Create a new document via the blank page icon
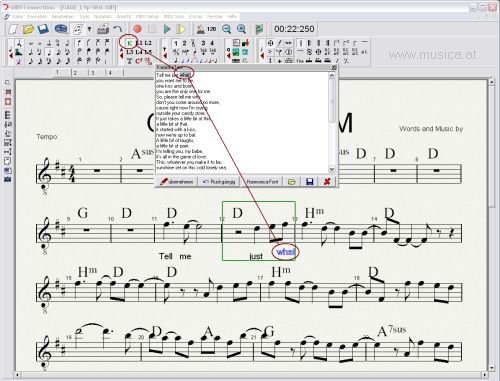 [13, 29]
